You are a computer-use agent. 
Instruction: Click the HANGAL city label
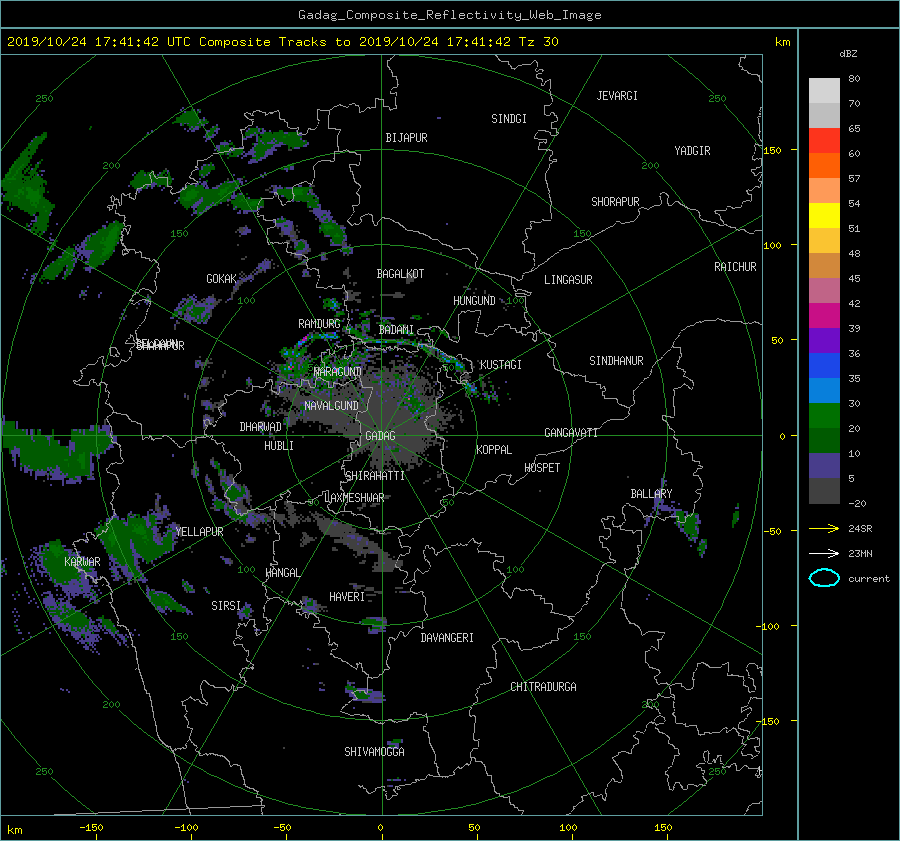pyautogui.click(x=283, y=573)
